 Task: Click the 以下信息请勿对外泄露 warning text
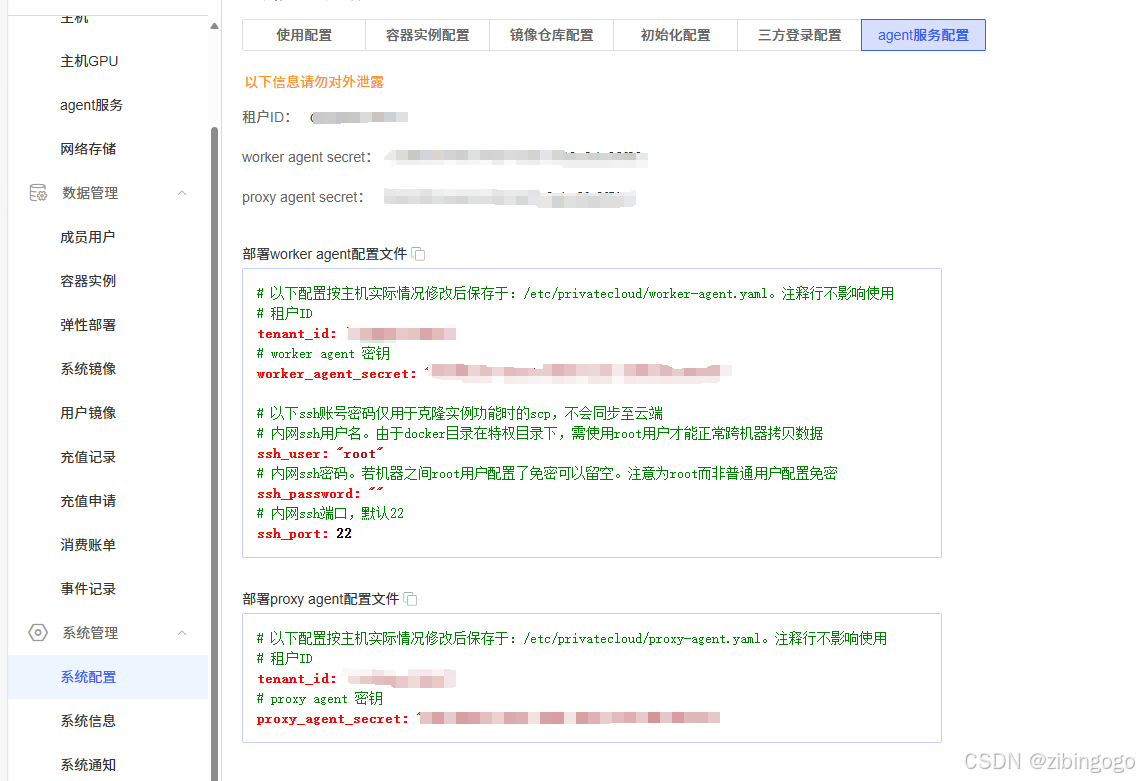pyautogui.click(x=314, y=81)
